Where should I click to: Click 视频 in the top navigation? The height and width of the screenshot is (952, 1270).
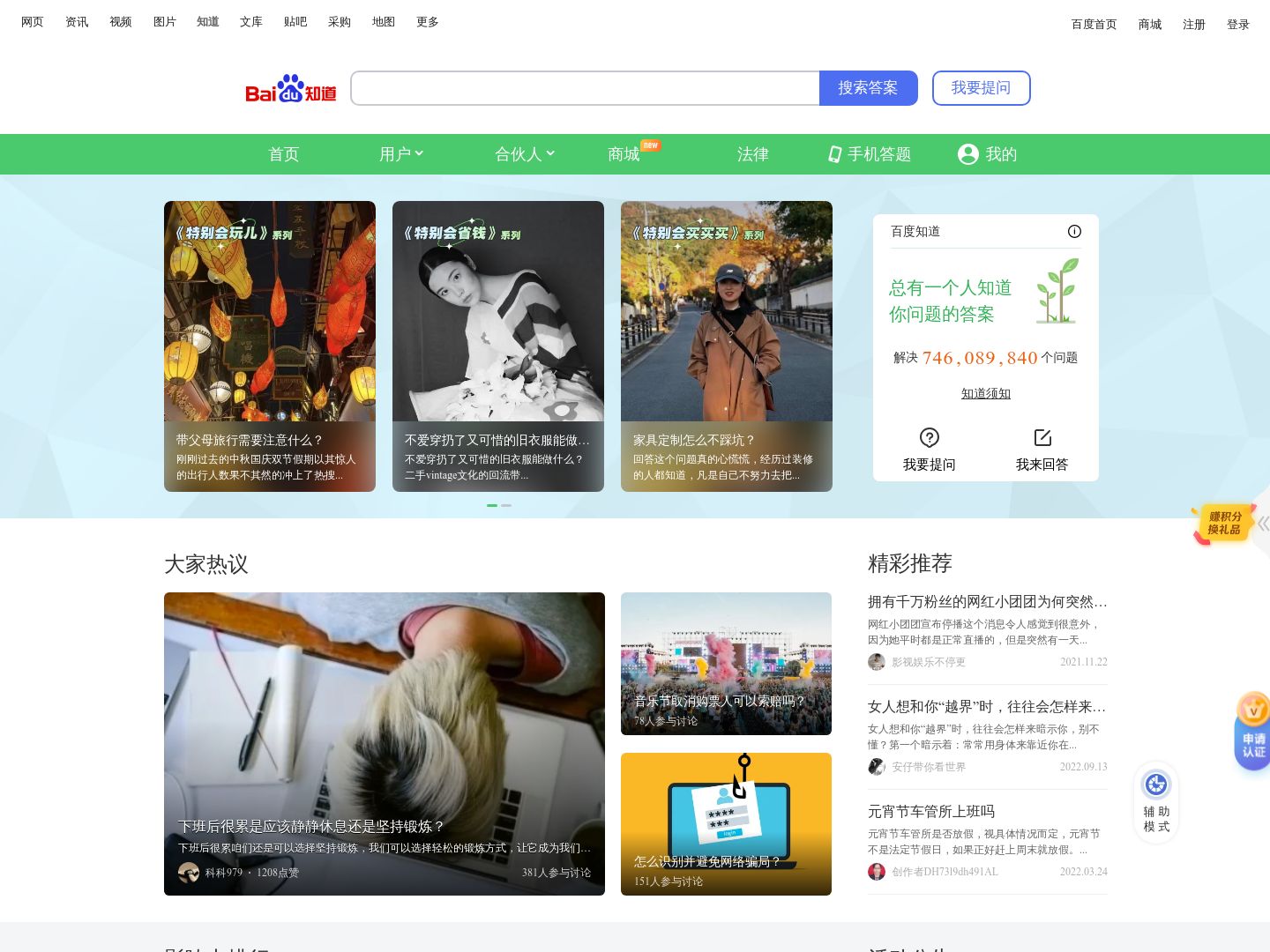(x=121, y=22)
